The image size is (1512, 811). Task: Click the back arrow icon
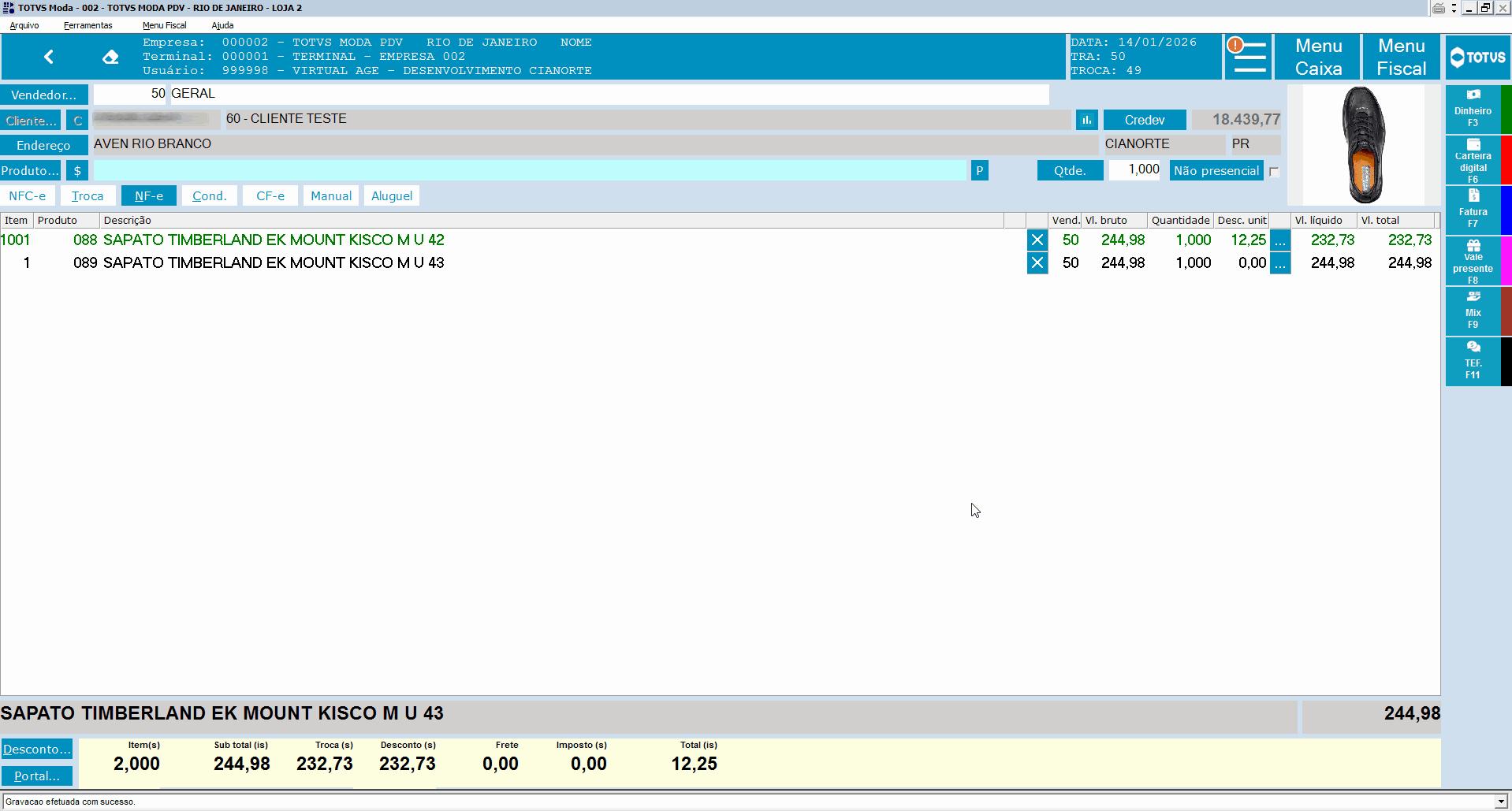click(49, 57)
